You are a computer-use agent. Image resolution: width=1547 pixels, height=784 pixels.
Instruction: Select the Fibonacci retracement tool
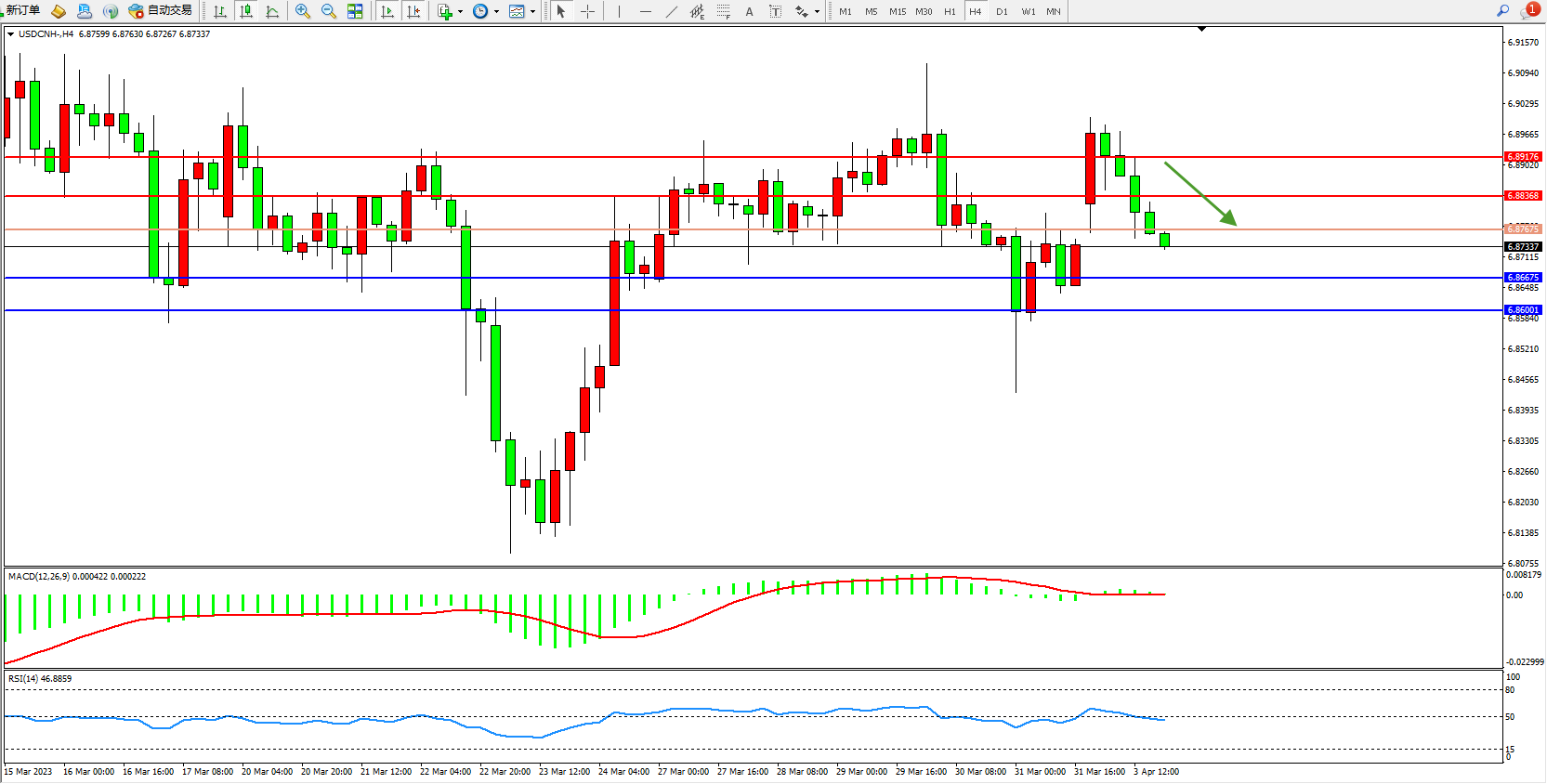click(x=723, y=11)
